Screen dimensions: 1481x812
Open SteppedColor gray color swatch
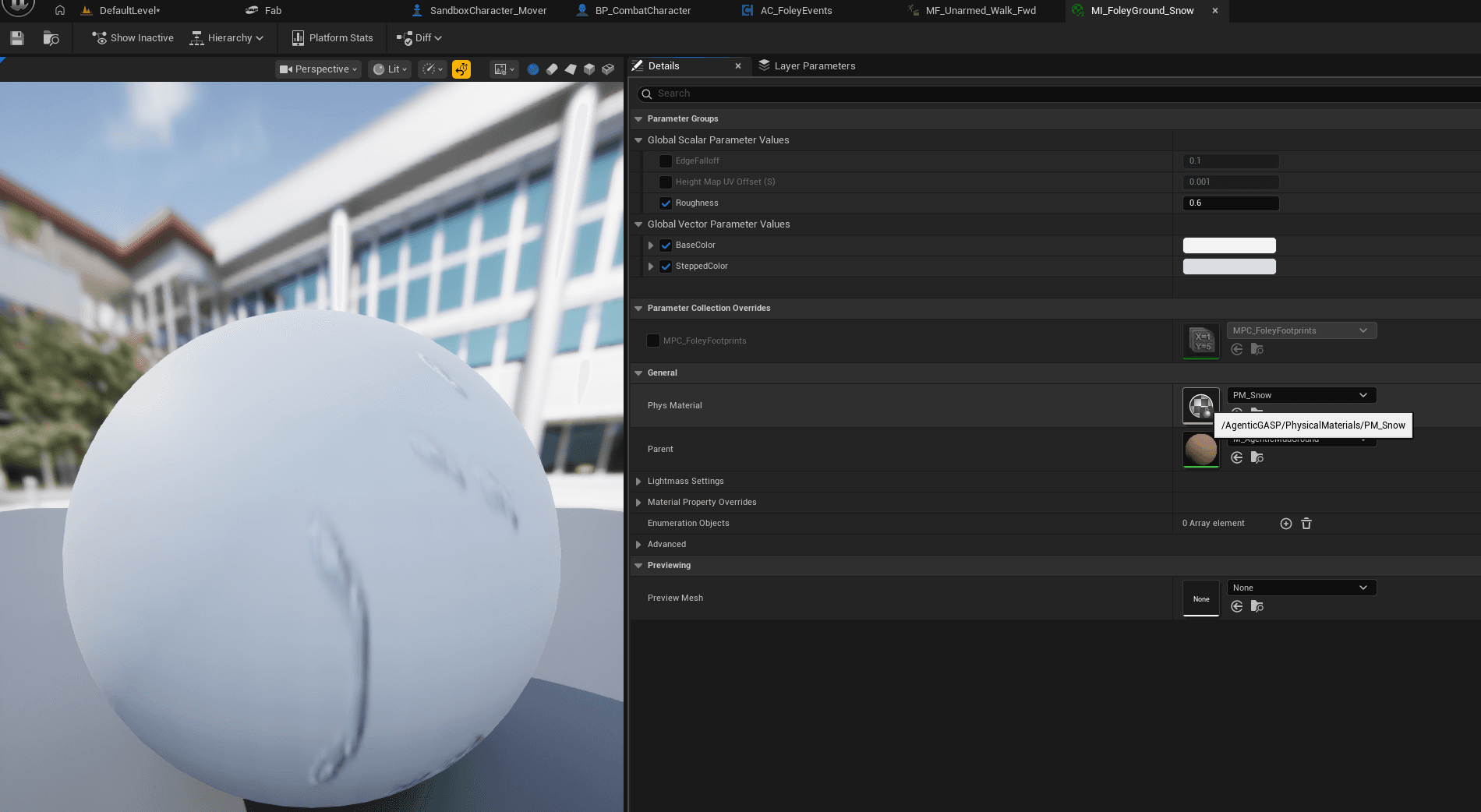tap(1229, 267)
